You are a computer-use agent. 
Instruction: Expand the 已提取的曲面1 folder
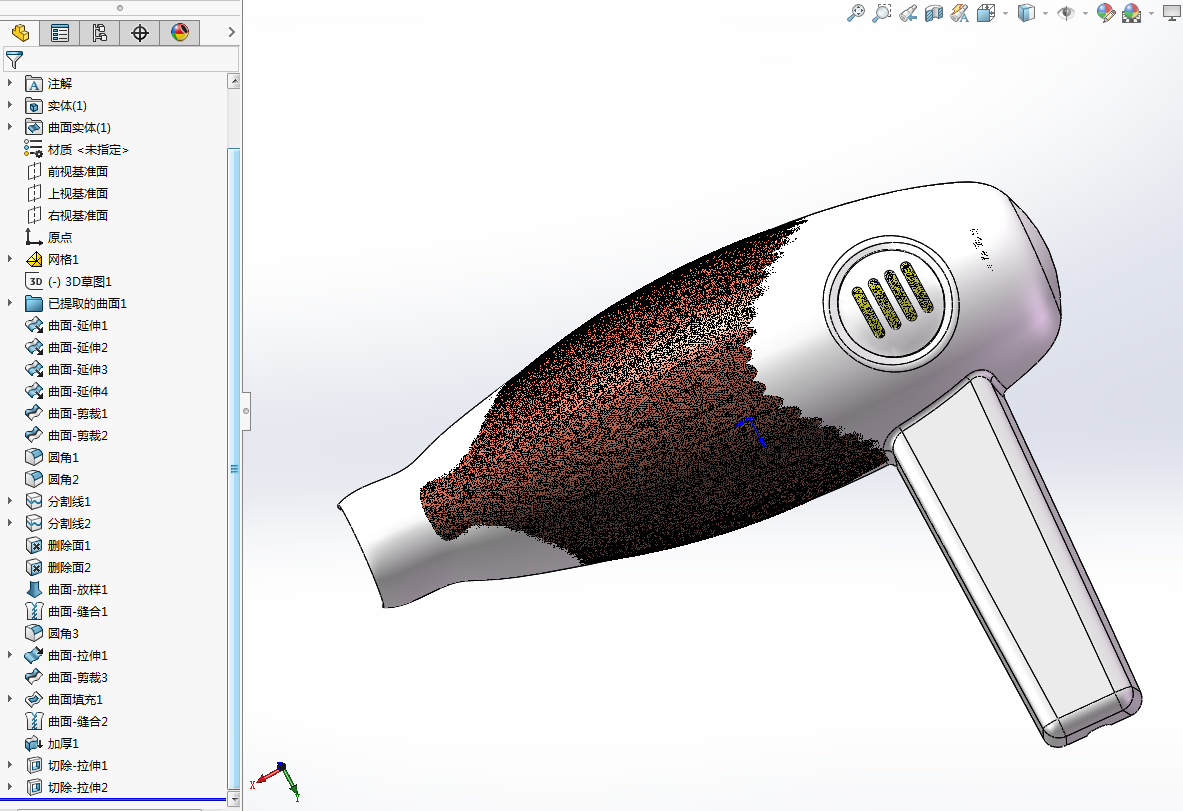pos(10,303)
